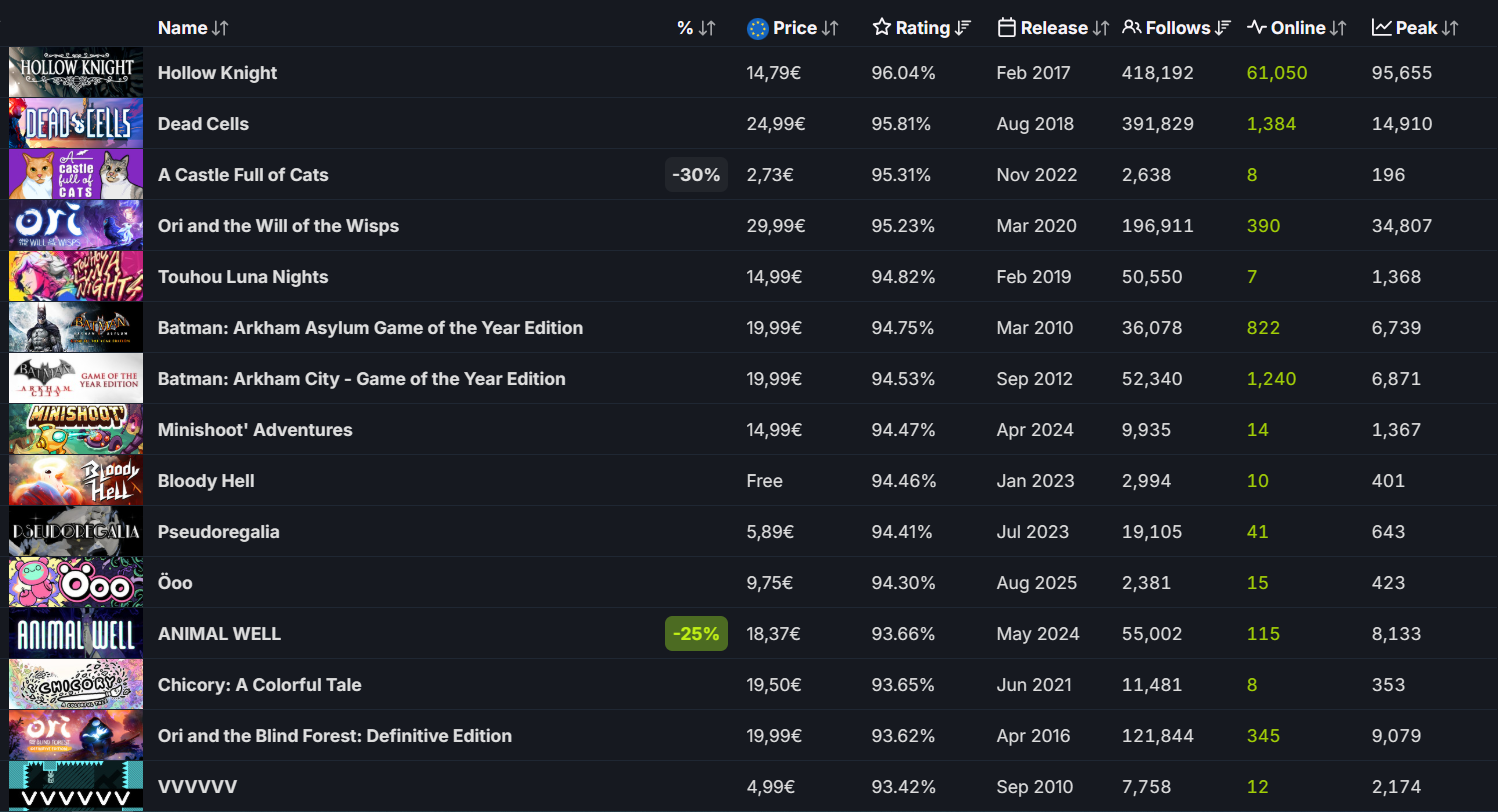Click the calendar icon beside Release
The width and height of the screenshot is (1498, 812).
point(1007,28)
